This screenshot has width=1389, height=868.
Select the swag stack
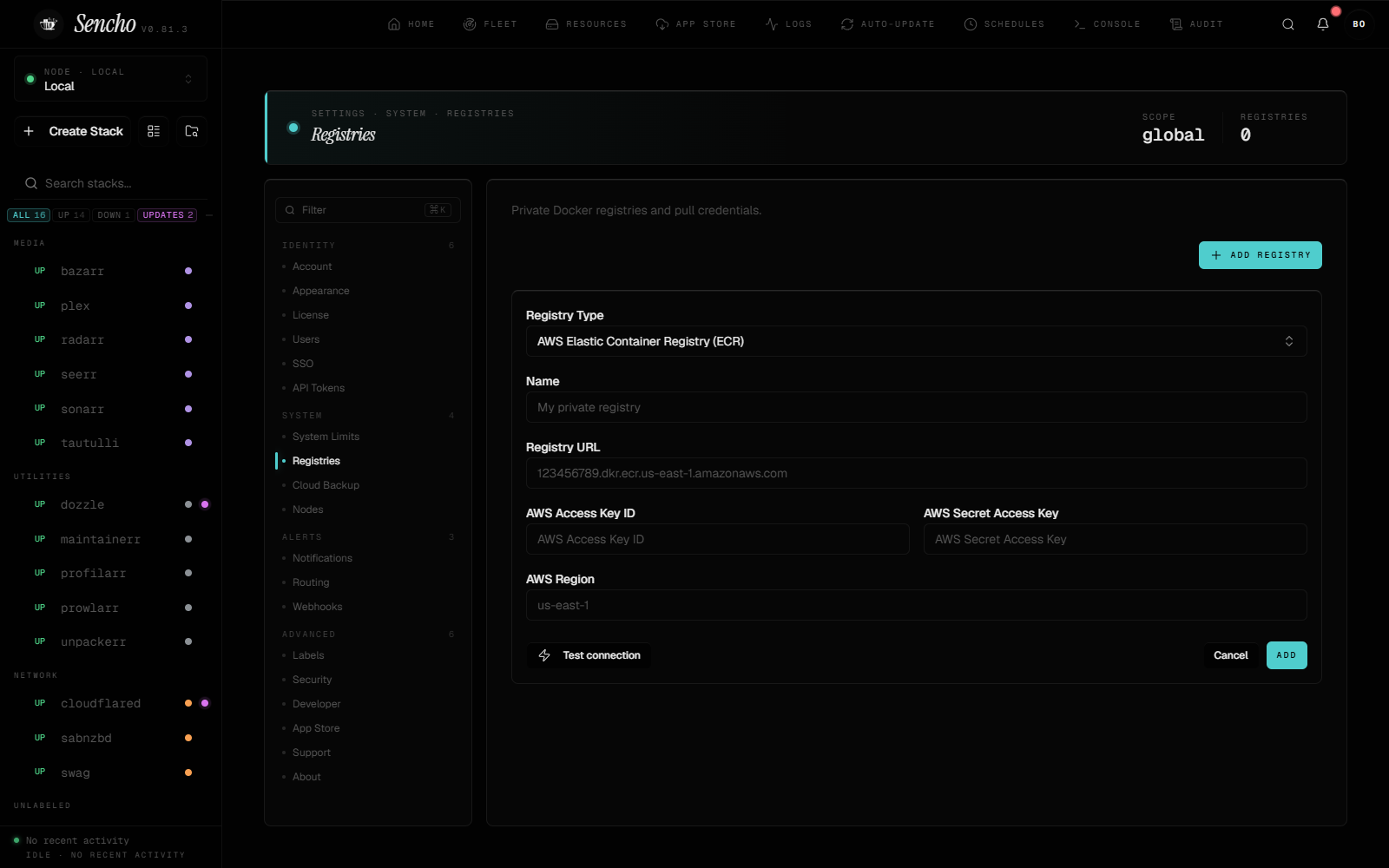point(110,773)
